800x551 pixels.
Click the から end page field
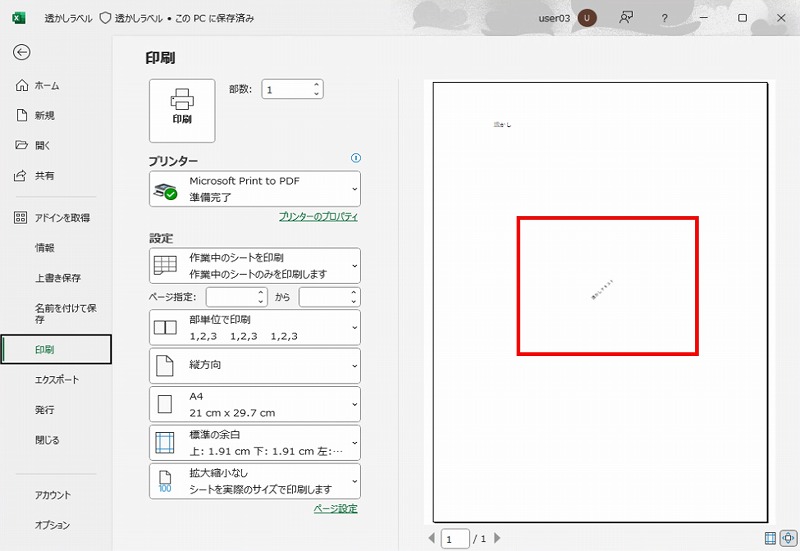[324, 297]
